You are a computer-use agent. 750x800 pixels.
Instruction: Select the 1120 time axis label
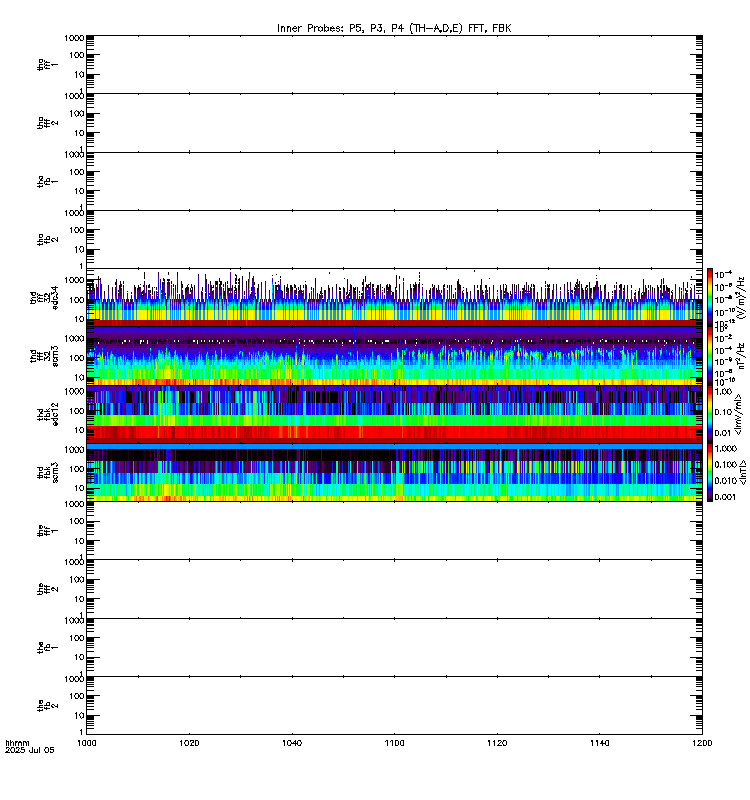click(x=497, y=743)
